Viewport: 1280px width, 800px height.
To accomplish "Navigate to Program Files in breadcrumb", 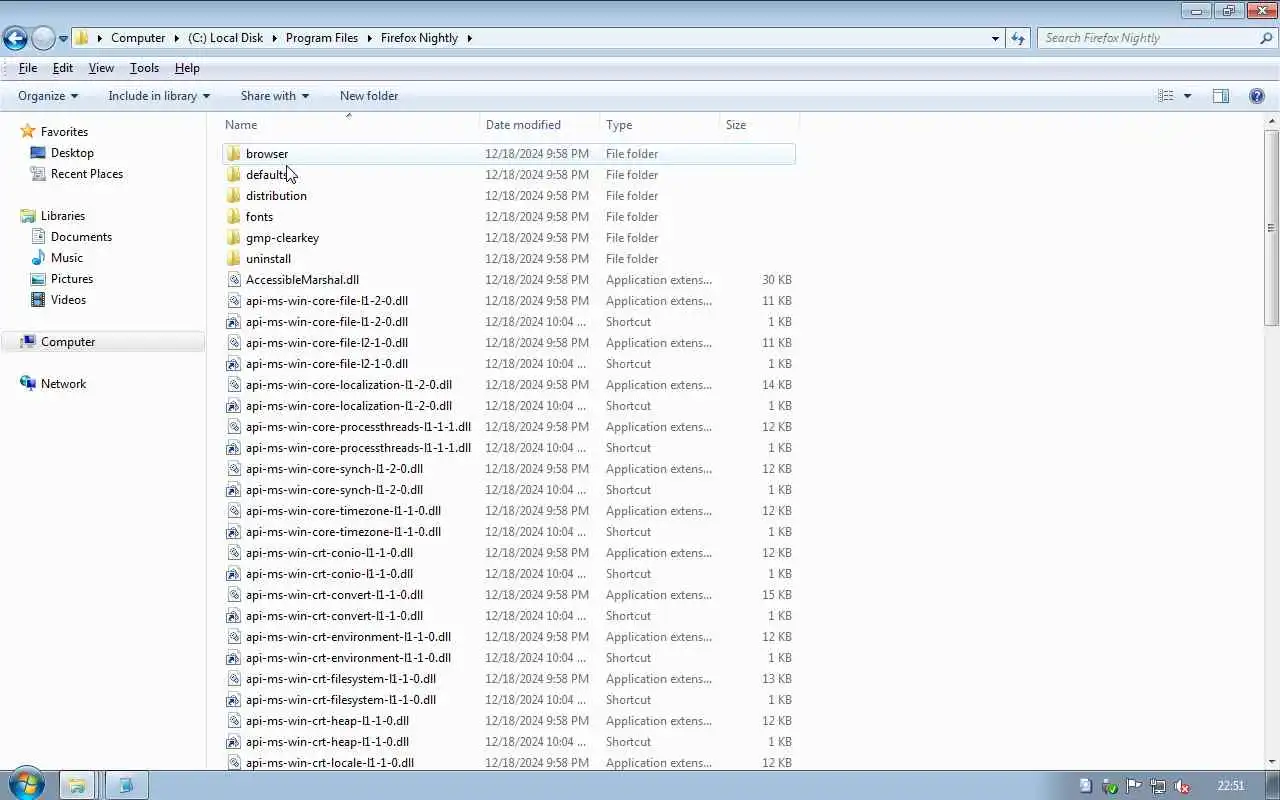I will [322, 38].
